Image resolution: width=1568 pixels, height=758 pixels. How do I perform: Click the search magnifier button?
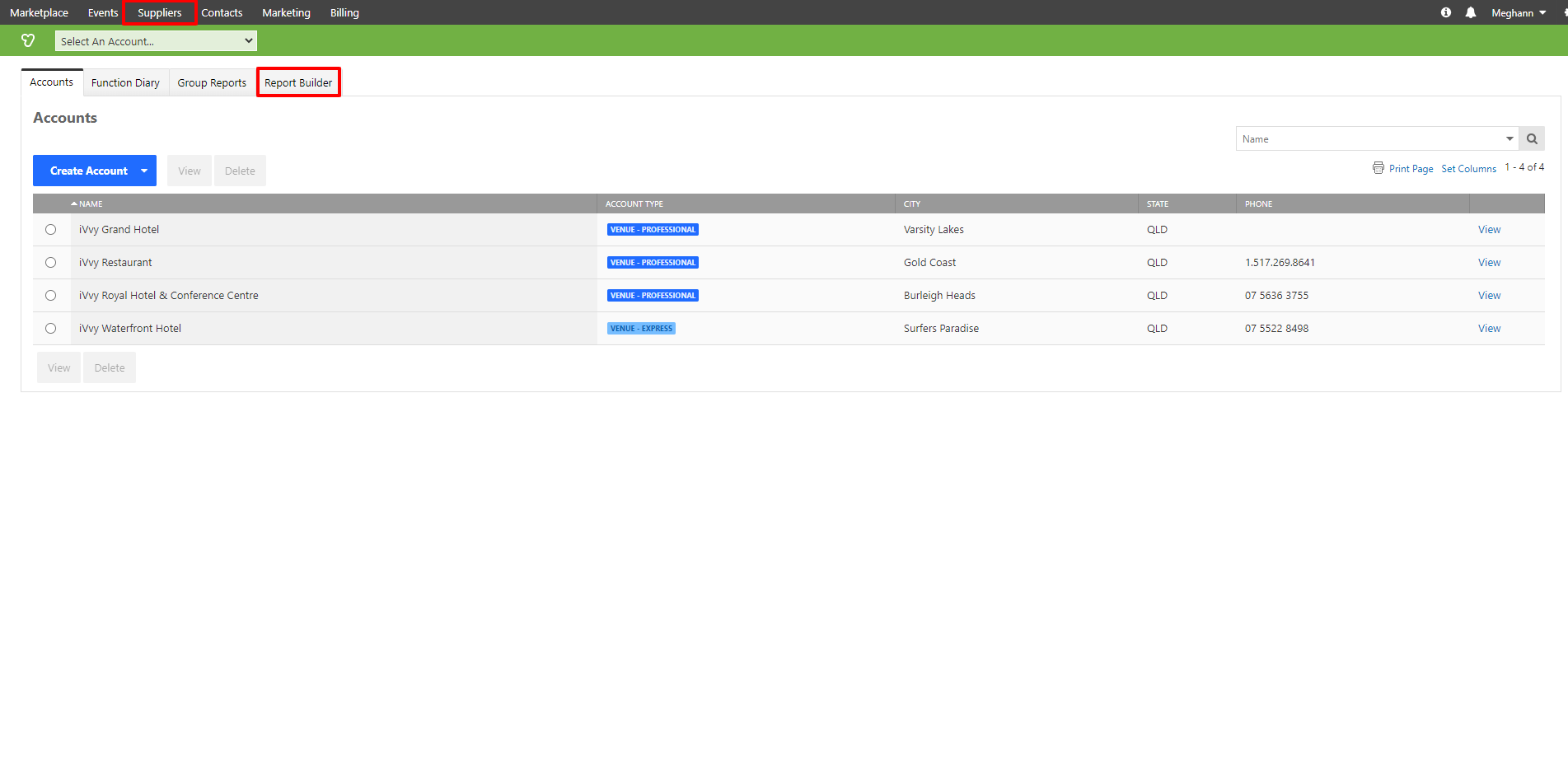(1533, 138)
